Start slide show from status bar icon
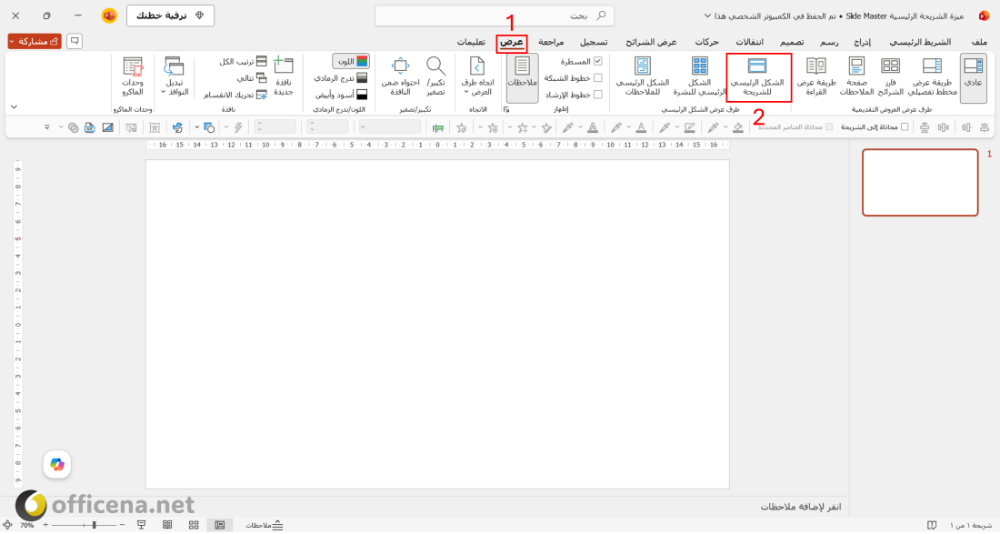 [142, 525]
